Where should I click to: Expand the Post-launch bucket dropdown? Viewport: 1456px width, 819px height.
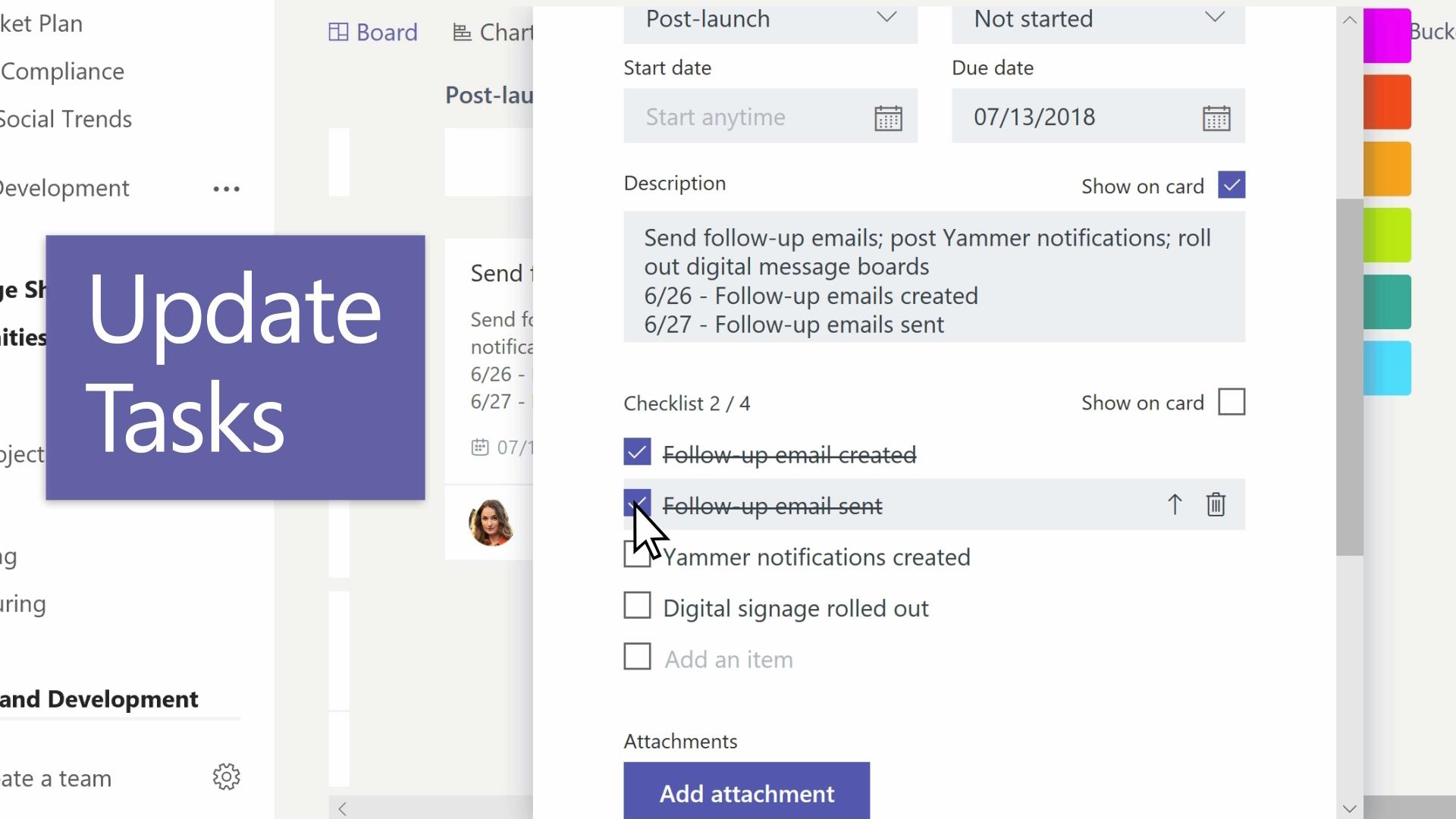tap(886, 18)
